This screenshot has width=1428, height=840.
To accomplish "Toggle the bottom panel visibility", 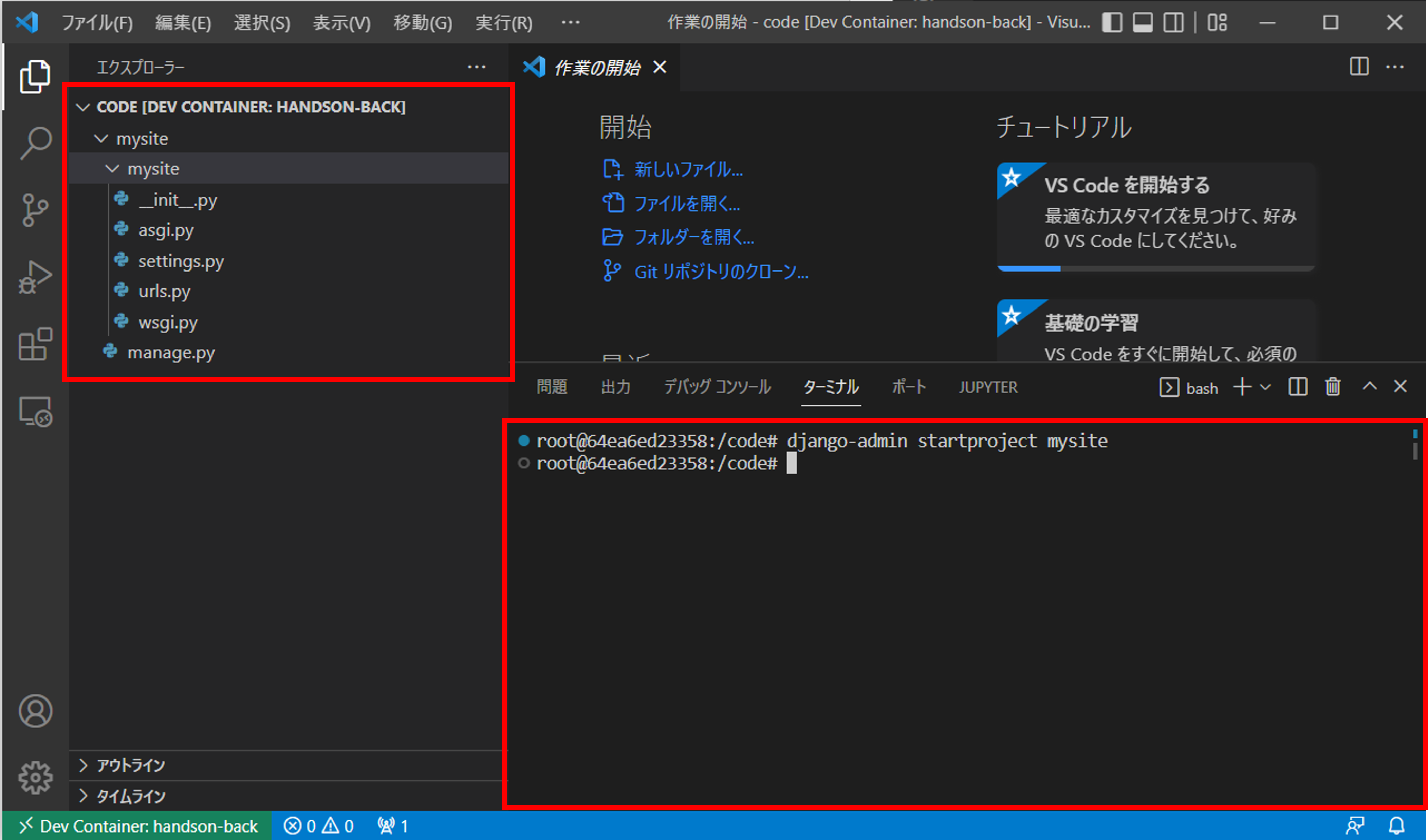I will pyautogui.click(x=1143, y=23).
